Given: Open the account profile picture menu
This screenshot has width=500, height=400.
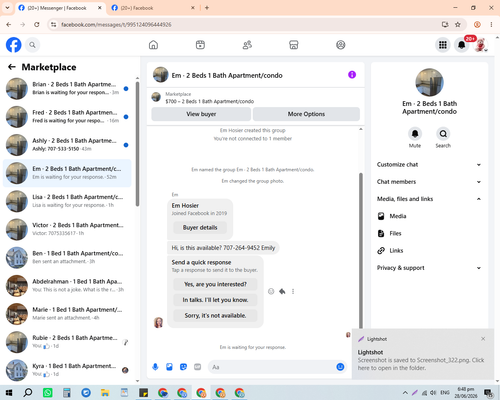Looking at the screenshot, I should [480, 45].
